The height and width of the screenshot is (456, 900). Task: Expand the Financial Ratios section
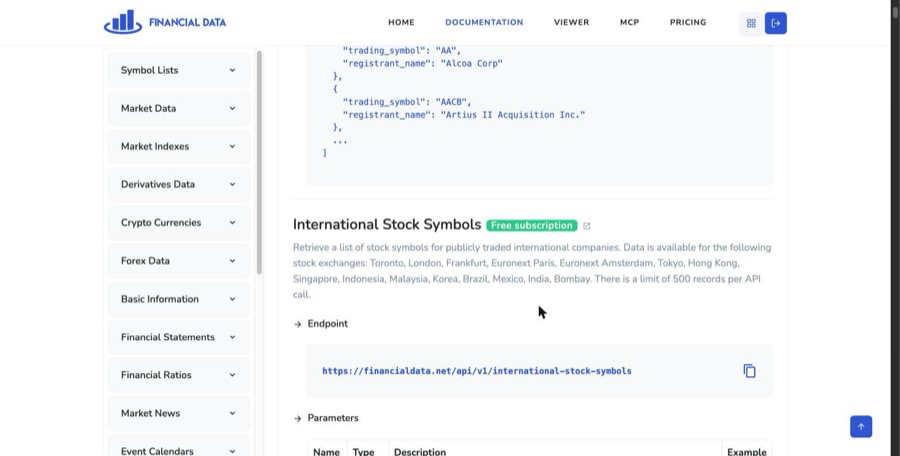pyautogui.click(x=179, y=375)
